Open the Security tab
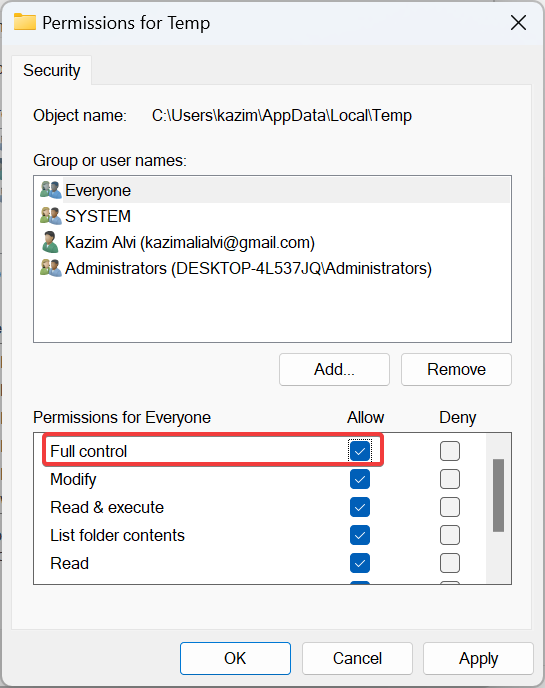The height and width of the screenshot is (688, 545). (51, 70)
